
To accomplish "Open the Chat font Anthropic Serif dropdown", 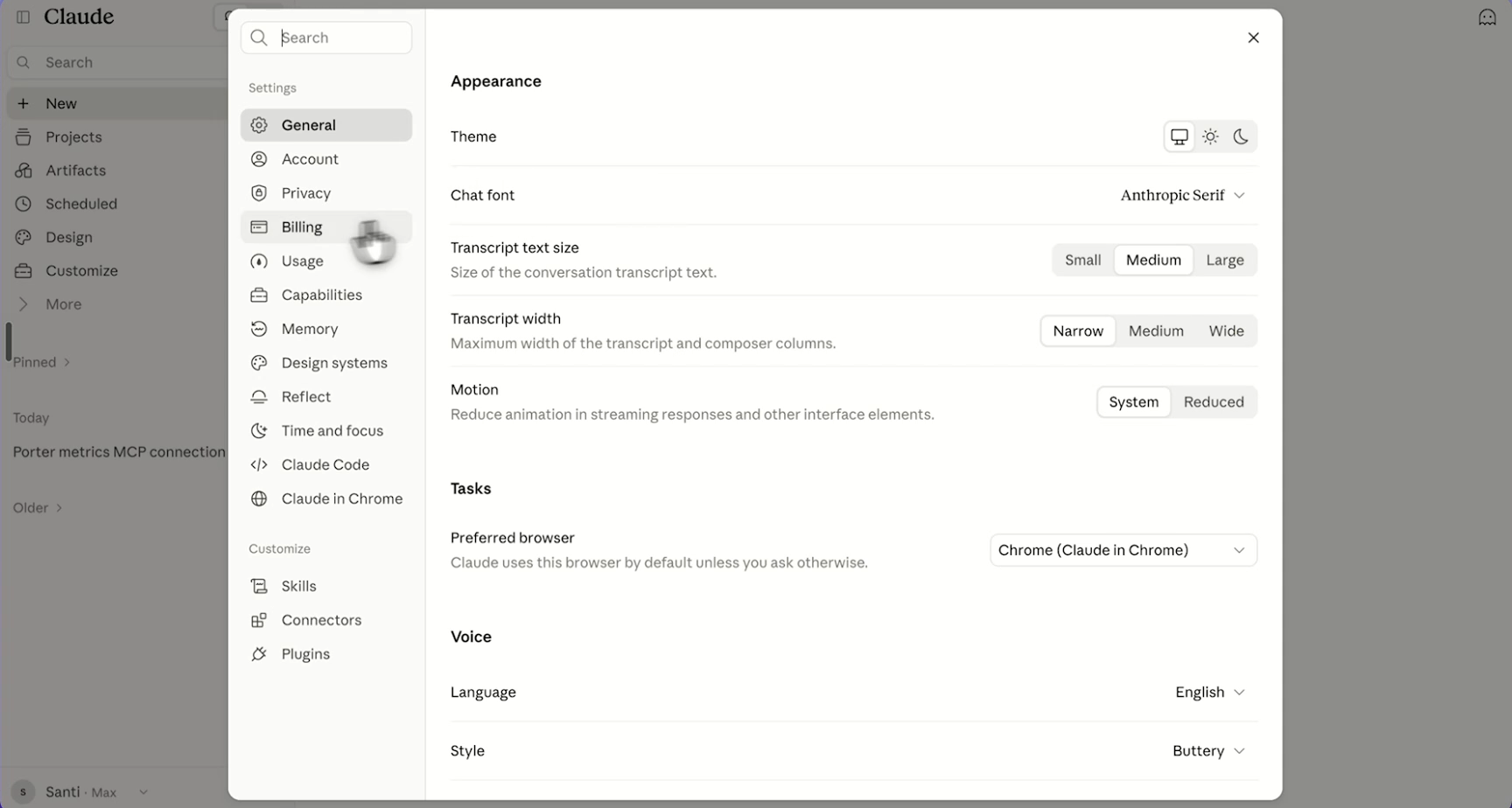I will point(1182,195).
